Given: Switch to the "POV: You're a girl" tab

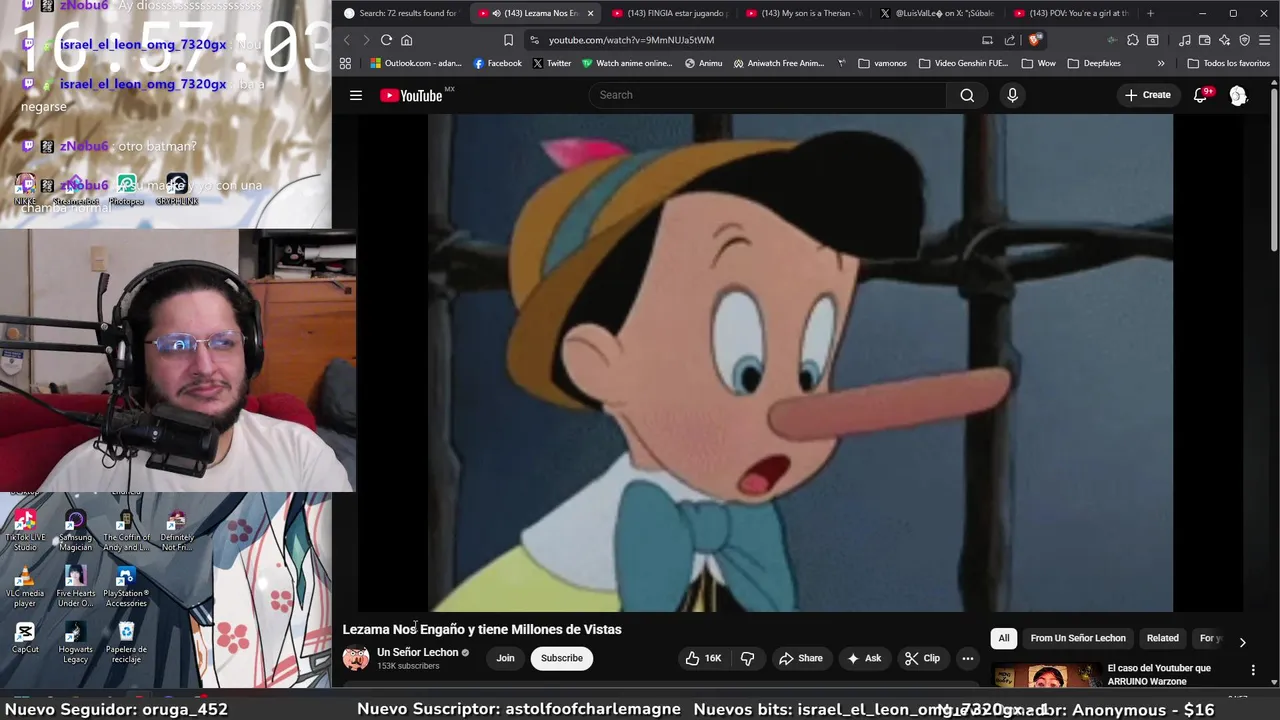Looking at the screenshot, I should (x=1070, y=13).
